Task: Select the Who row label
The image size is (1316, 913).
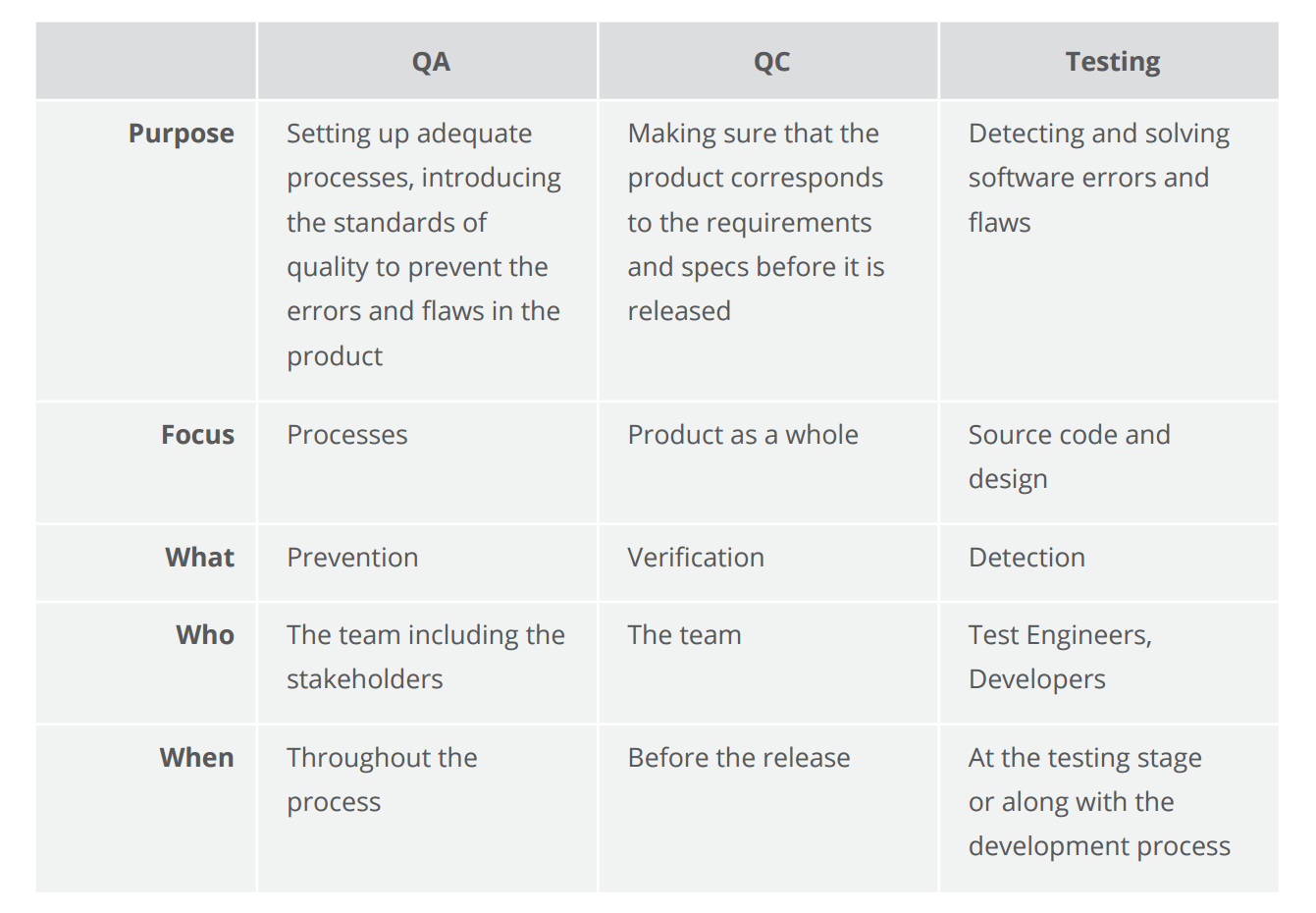Action: click(x=204, y=635)
